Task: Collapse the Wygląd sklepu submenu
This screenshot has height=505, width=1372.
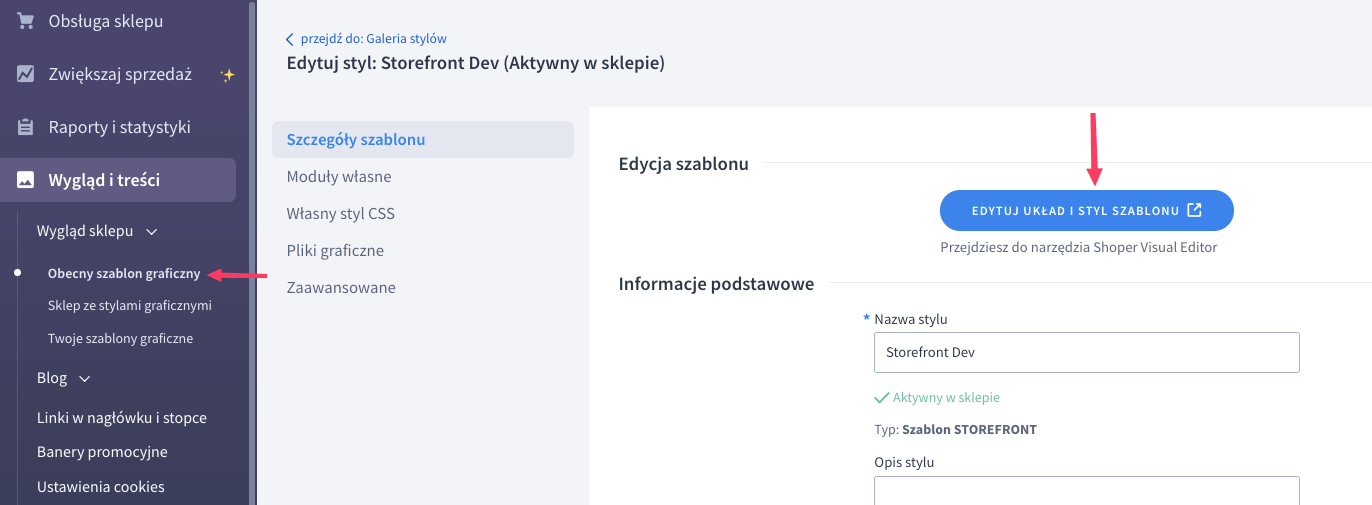Action: (152, 232)
